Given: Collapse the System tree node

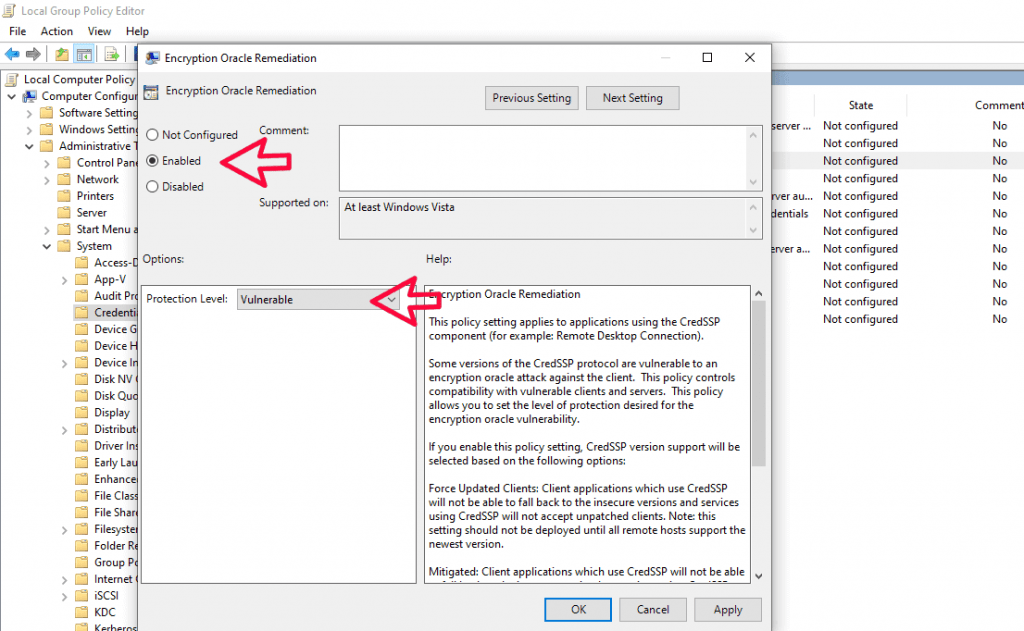Looking at the screenshot, I should (x=46, y=245).
